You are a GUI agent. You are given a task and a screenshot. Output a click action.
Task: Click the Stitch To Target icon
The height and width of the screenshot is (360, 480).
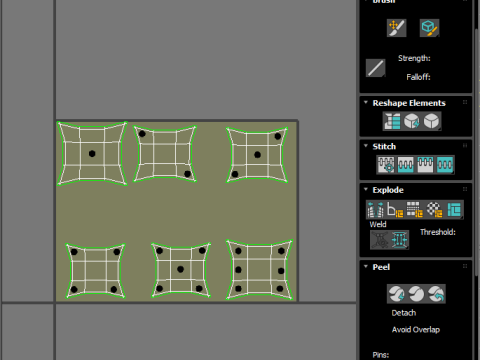pyautogui.click(x=386, y=164)
